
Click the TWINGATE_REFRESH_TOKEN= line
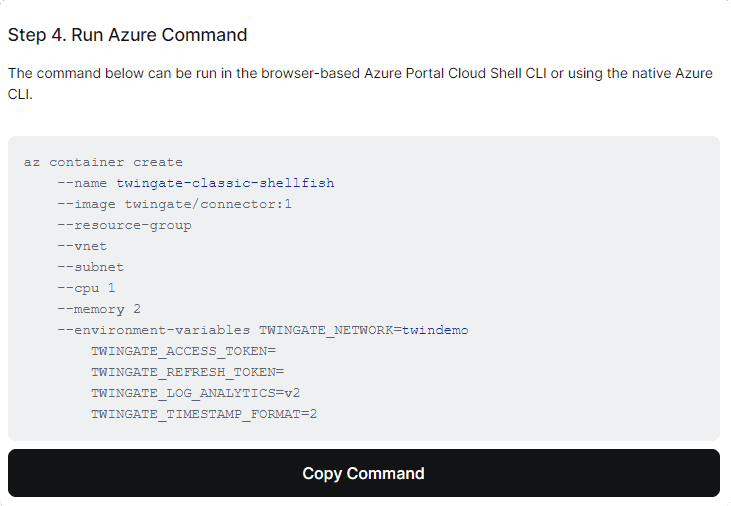click(187, 372)
